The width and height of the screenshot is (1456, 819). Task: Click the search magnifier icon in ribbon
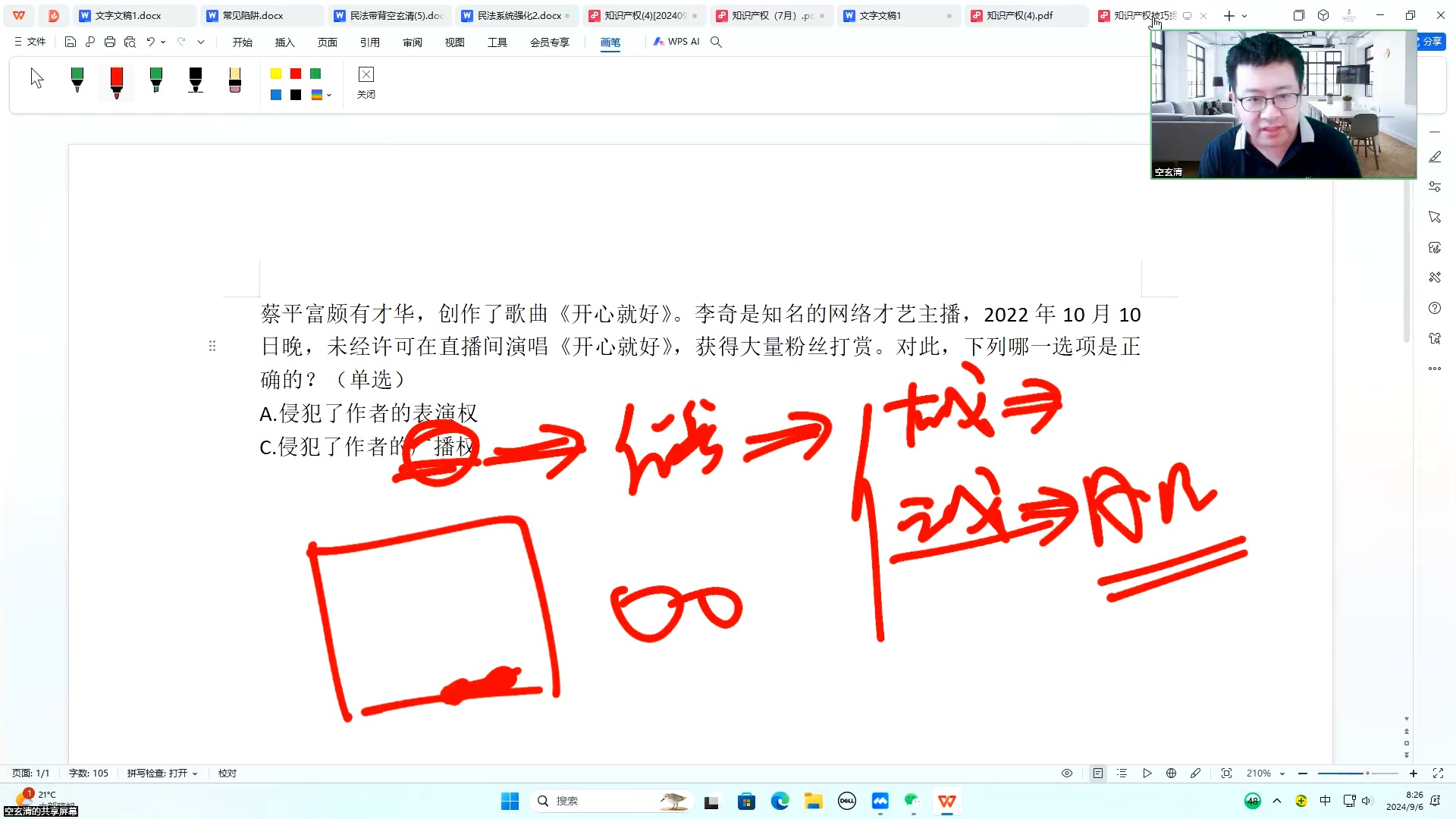pyautogui.click(x=716, y=42)
